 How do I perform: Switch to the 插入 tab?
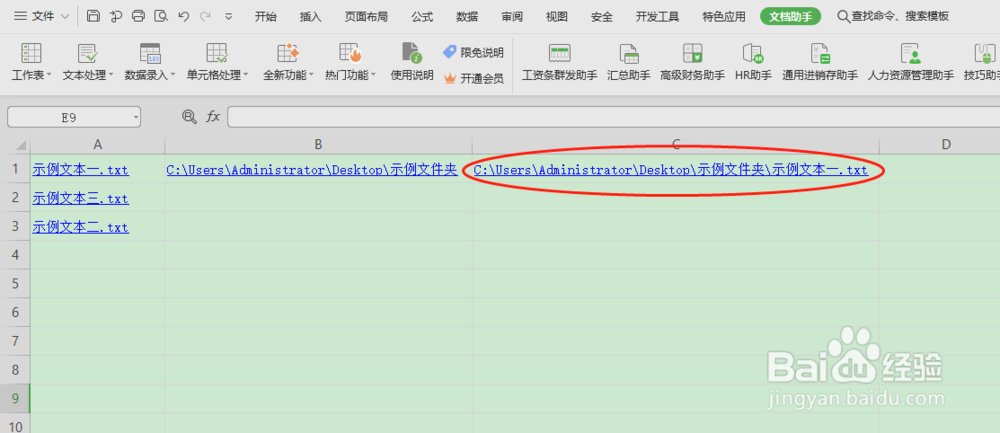click(311, 17)
